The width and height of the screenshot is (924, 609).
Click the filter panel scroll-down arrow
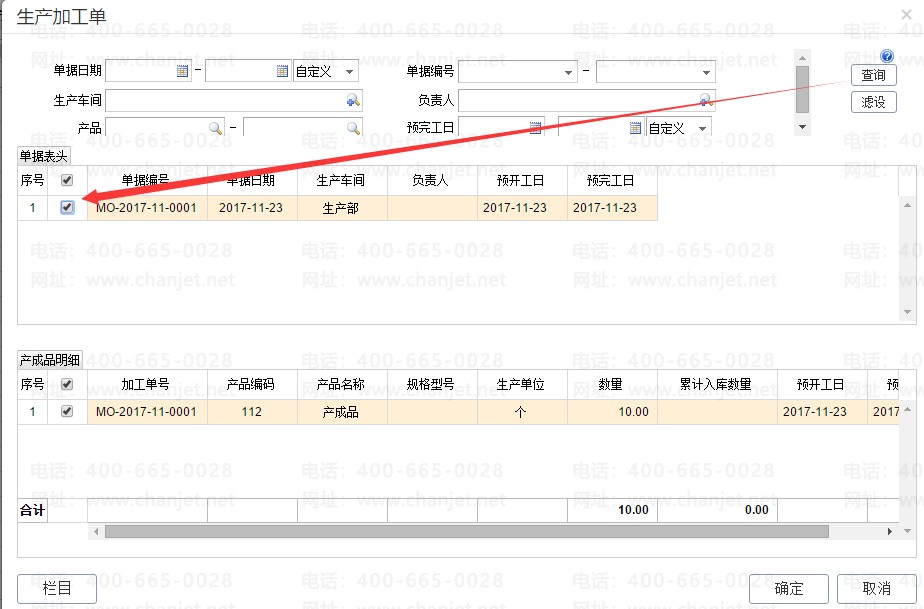pos(802,127)
